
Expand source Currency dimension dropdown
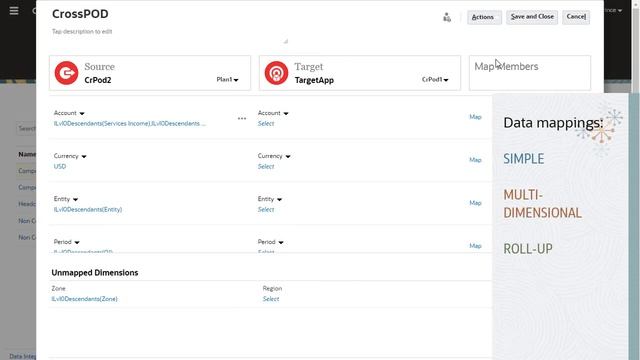coord(84,156)
